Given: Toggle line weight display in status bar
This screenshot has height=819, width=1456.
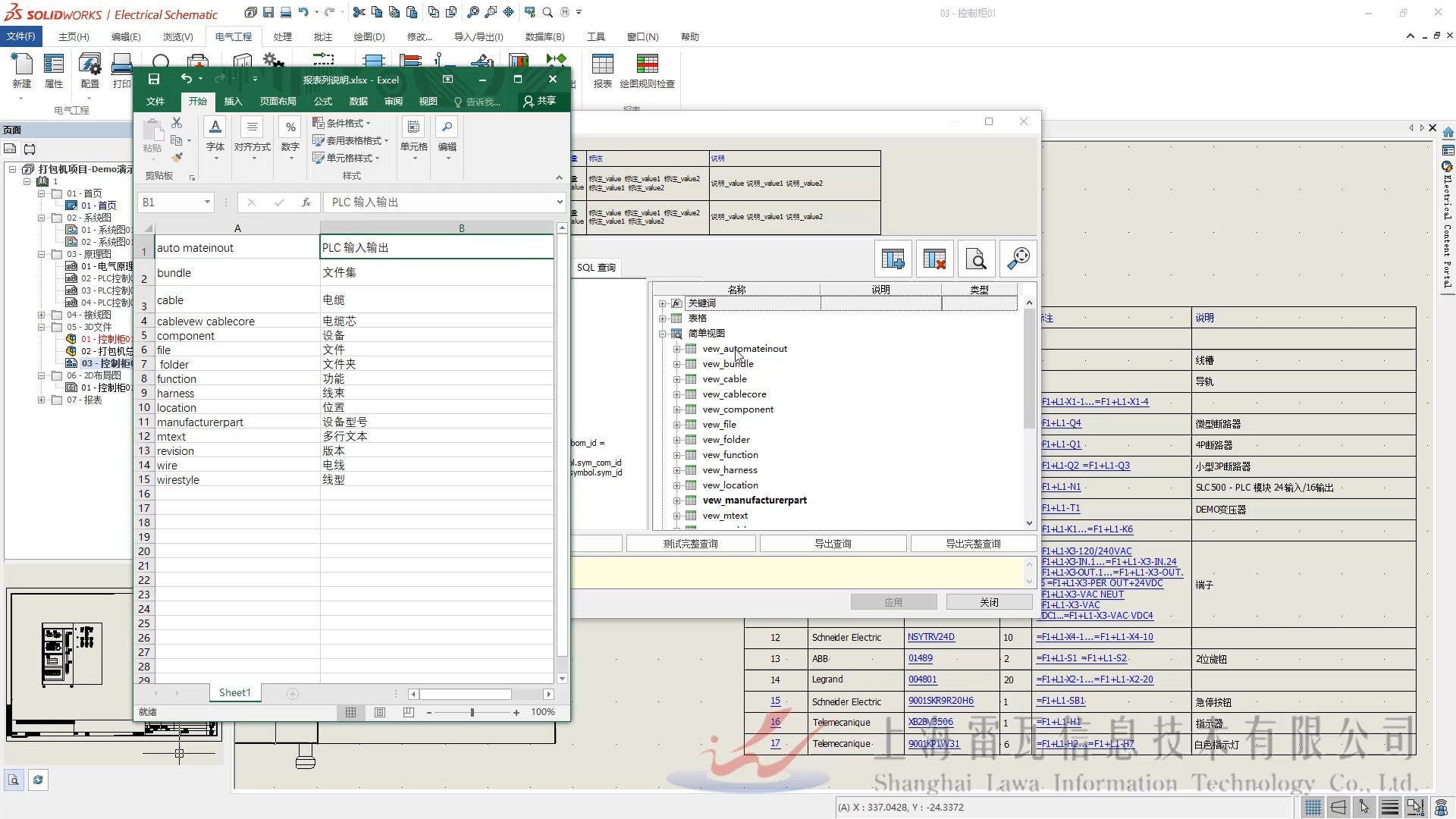Looking at the screenshot, I should point(1390,807).
